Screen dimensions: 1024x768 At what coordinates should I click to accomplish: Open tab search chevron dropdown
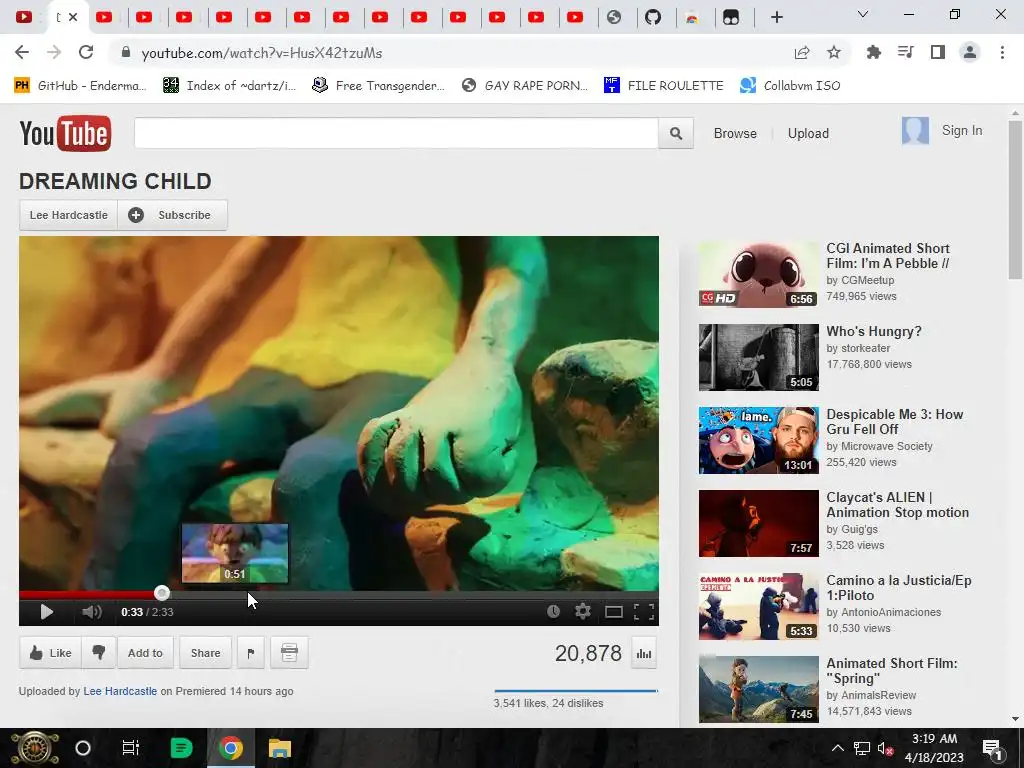pyautogui.click(x=863, y=14)
